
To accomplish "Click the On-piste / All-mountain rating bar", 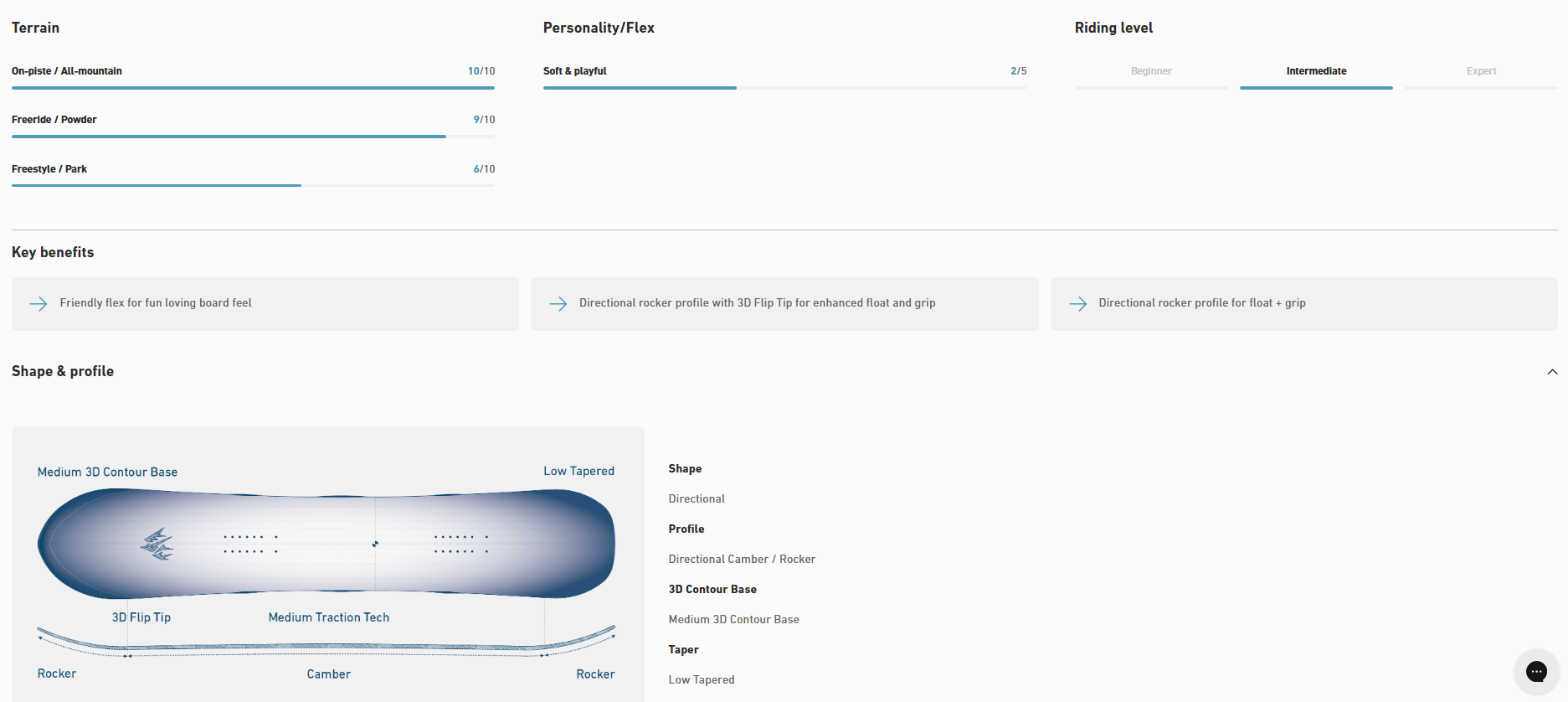I will [x=253, y=87].
